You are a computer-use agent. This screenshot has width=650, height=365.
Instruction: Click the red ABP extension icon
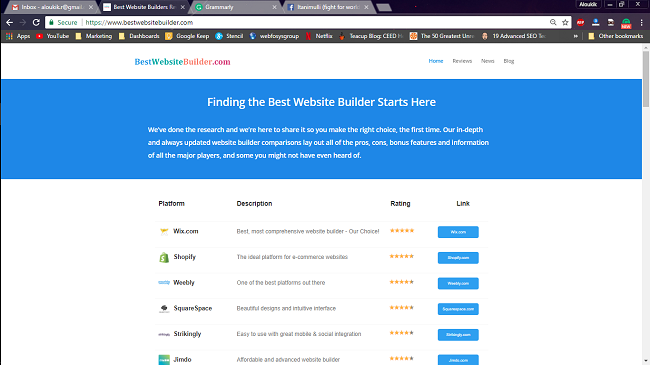point(580,22)
